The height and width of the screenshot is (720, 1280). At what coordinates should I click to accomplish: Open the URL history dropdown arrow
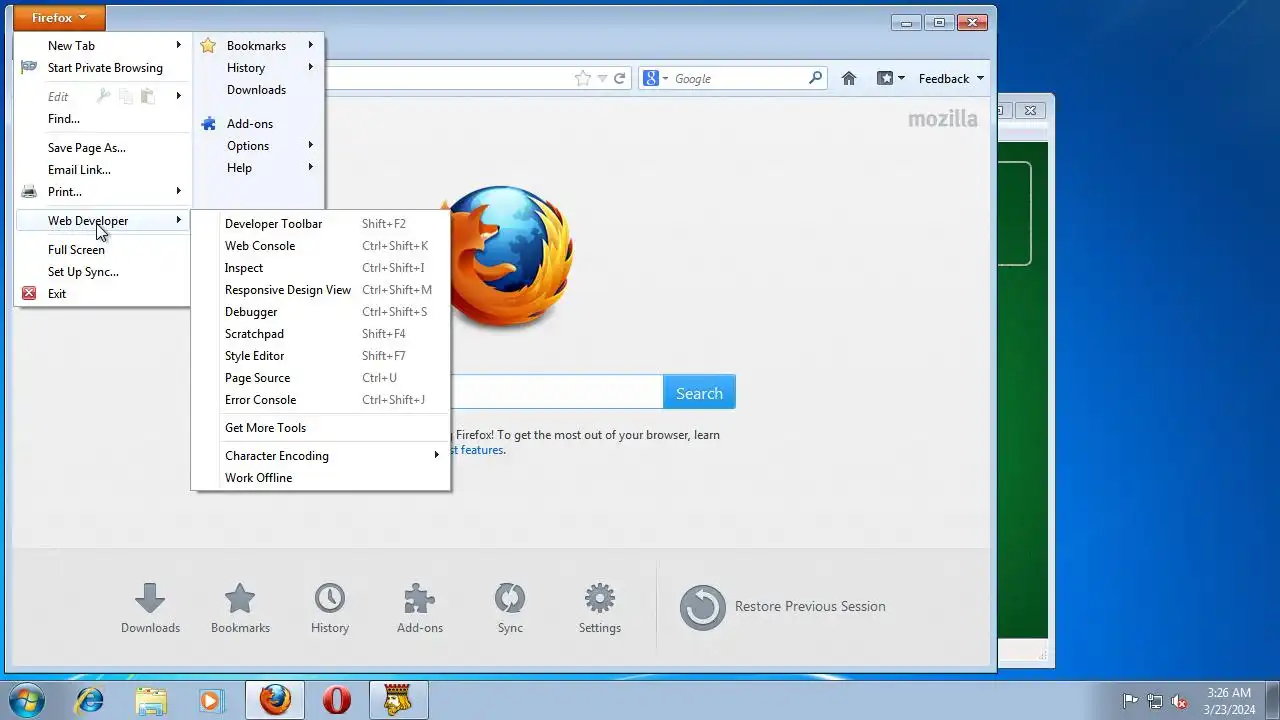point(602,78)
